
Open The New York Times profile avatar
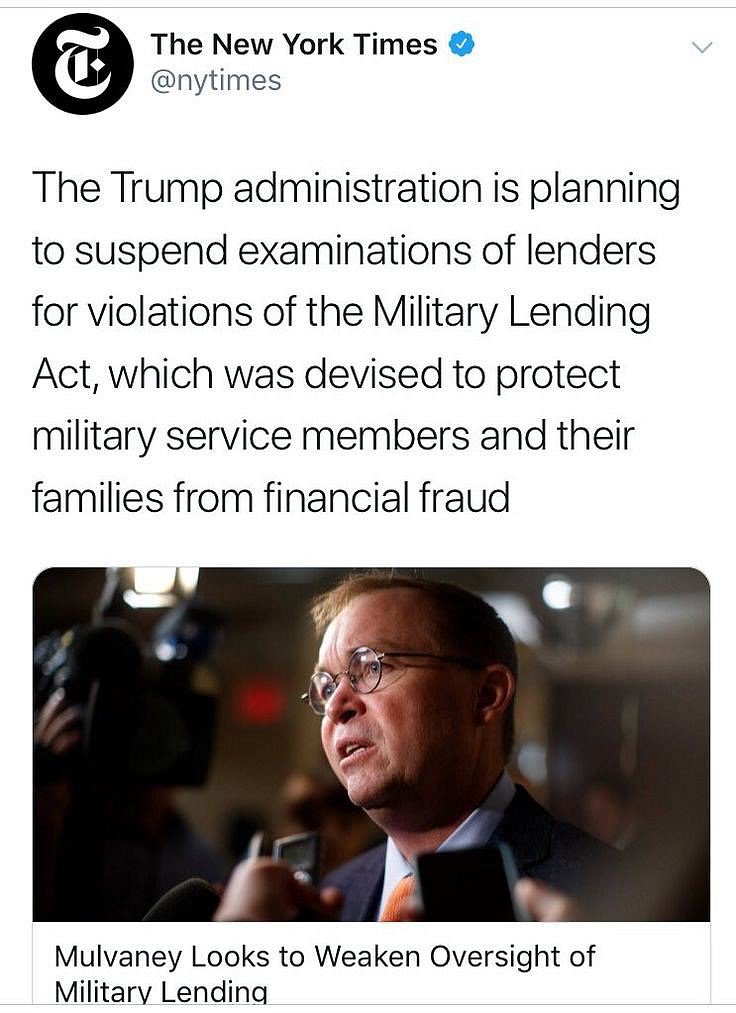coord(82,64)
